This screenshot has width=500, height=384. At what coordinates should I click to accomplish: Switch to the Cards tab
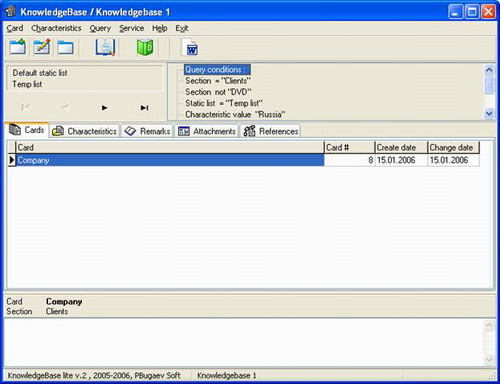[x=27, y=130]
